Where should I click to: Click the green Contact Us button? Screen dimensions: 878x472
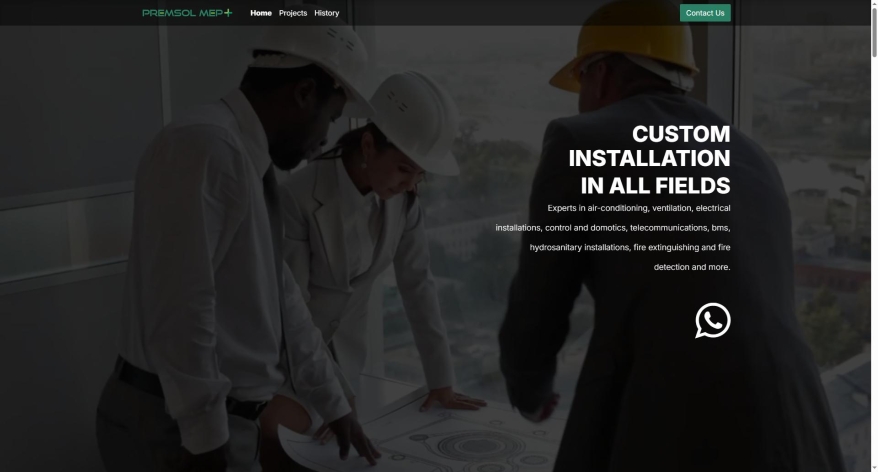pos(705,13)
